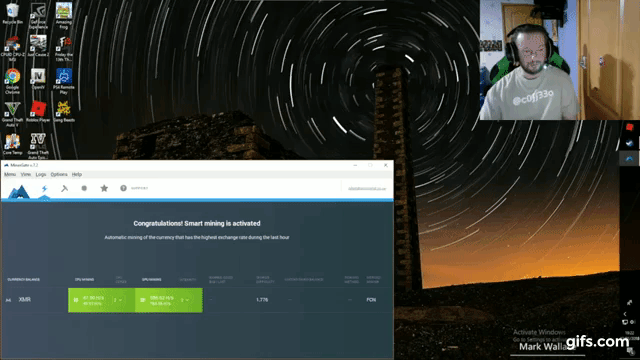Open the round coin icon tab in MinerGate

84,189
